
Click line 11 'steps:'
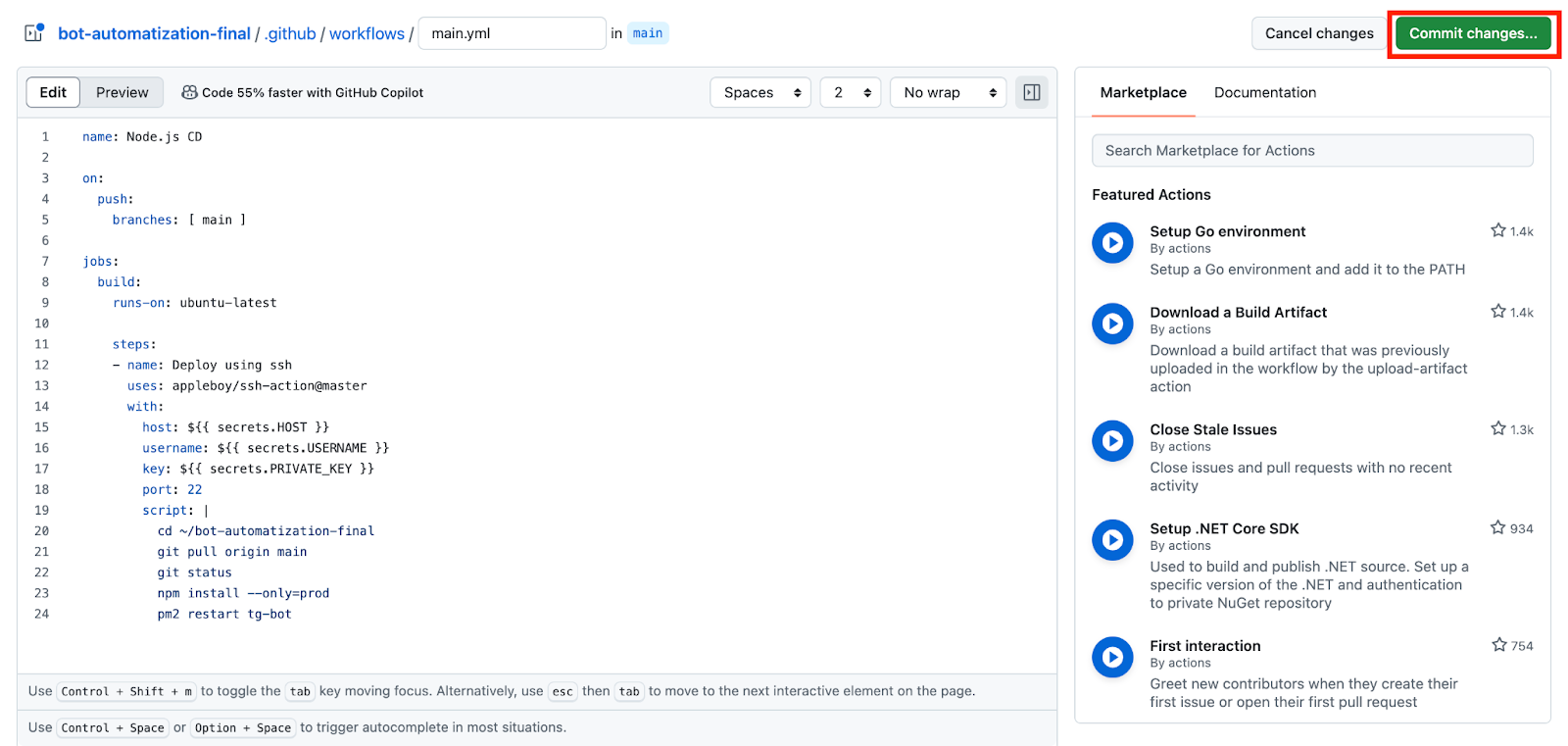tap(134, 344)
